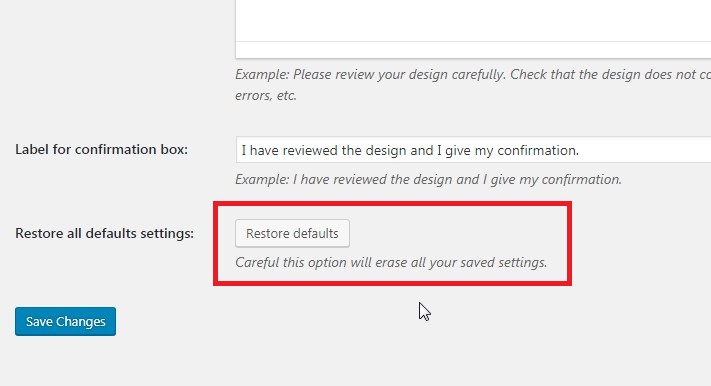Image resolution: width=711 pixels, height=386 pixels.
Task: Click inside the white text area above
Action: pyautogui.click(x=473, y=20)
